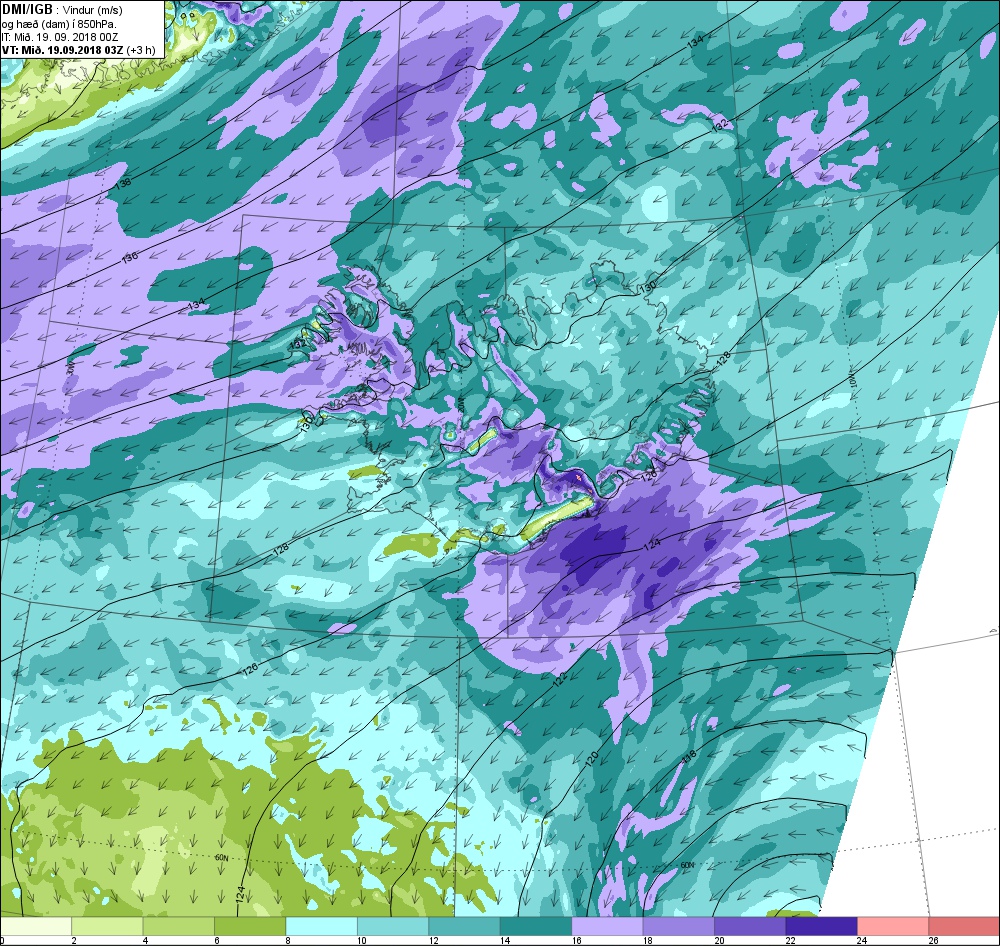Click the pale cyan 8–10 m/s legend swatch
This screenshot has width=1000, height=946.
click(x=321, y=926)
